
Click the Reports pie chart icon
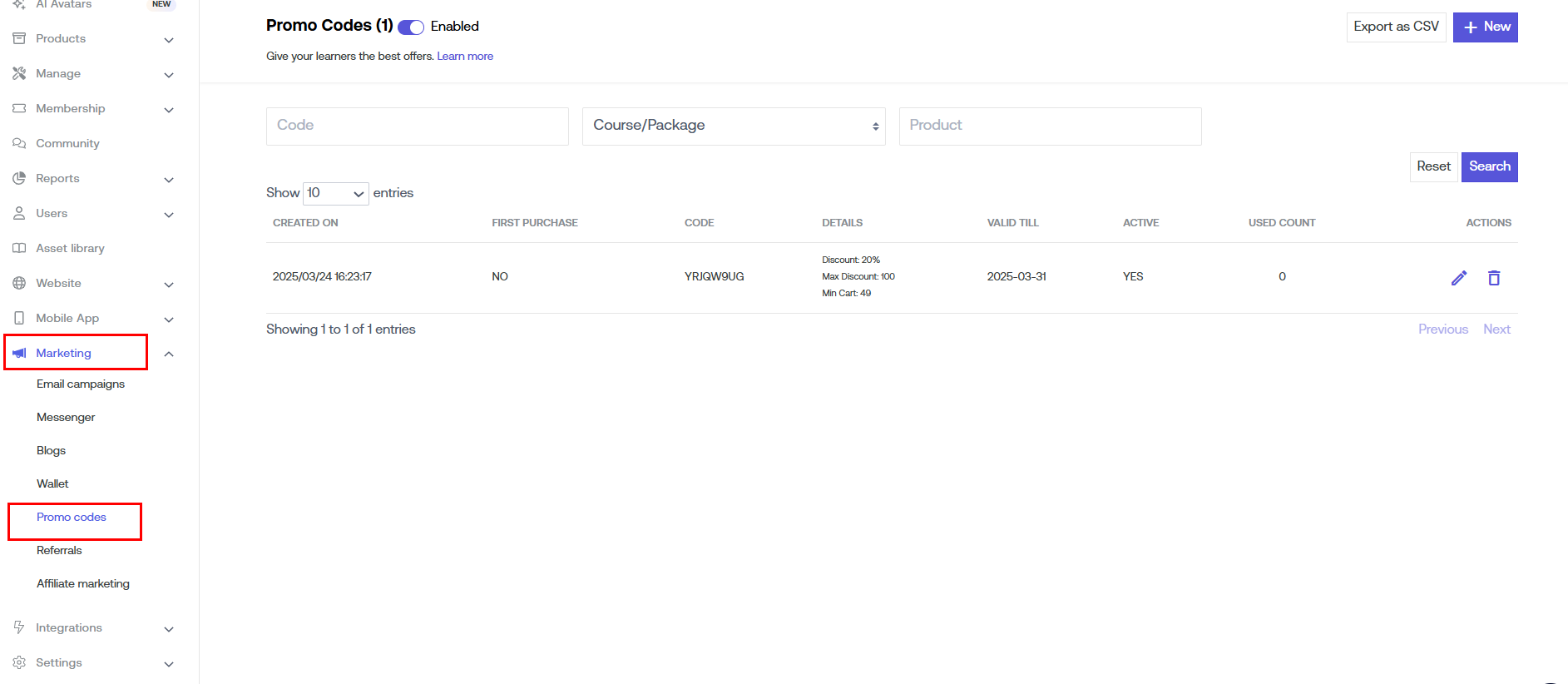pyautogui.click(x=19, y=178)
